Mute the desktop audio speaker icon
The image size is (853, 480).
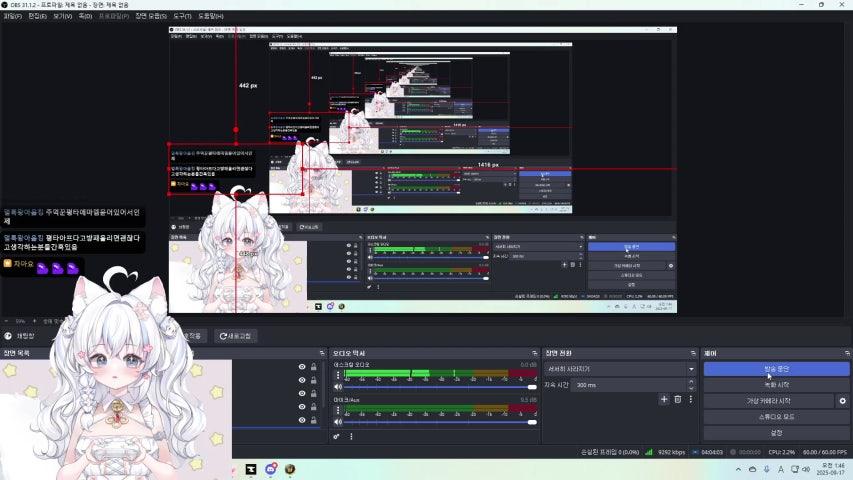(338, 387)
